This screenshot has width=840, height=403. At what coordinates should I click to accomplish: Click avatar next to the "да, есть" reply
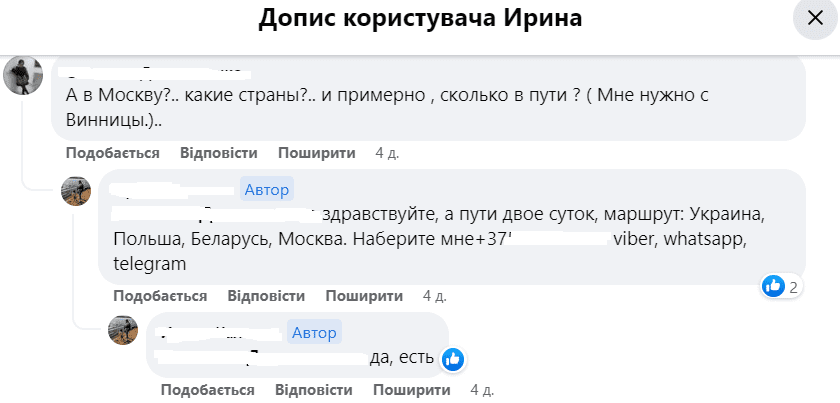[x=123, y=330]
